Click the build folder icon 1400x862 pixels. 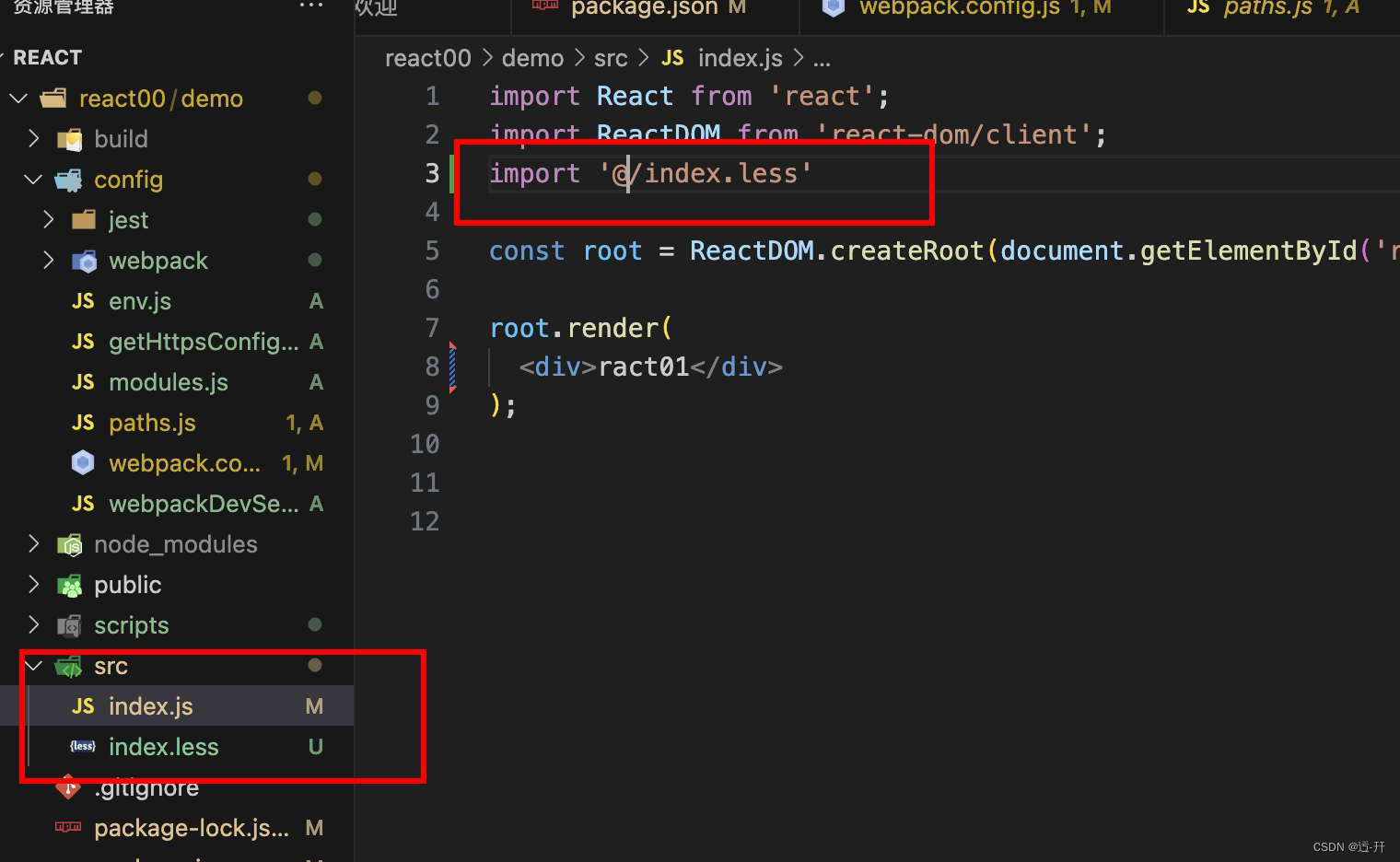point(70,139)
